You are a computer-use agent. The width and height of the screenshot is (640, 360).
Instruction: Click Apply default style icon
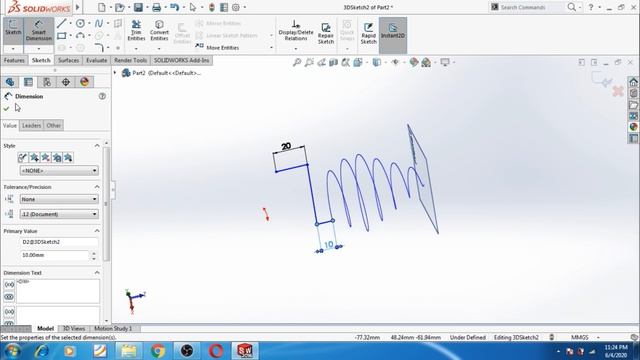(22, 158)
